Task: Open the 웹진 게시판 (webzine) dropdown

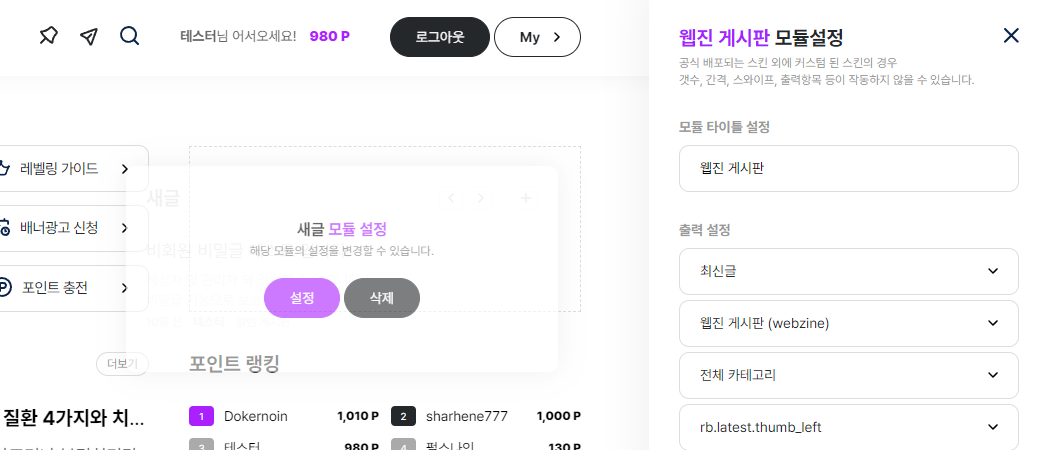Action: pos(848,323)
